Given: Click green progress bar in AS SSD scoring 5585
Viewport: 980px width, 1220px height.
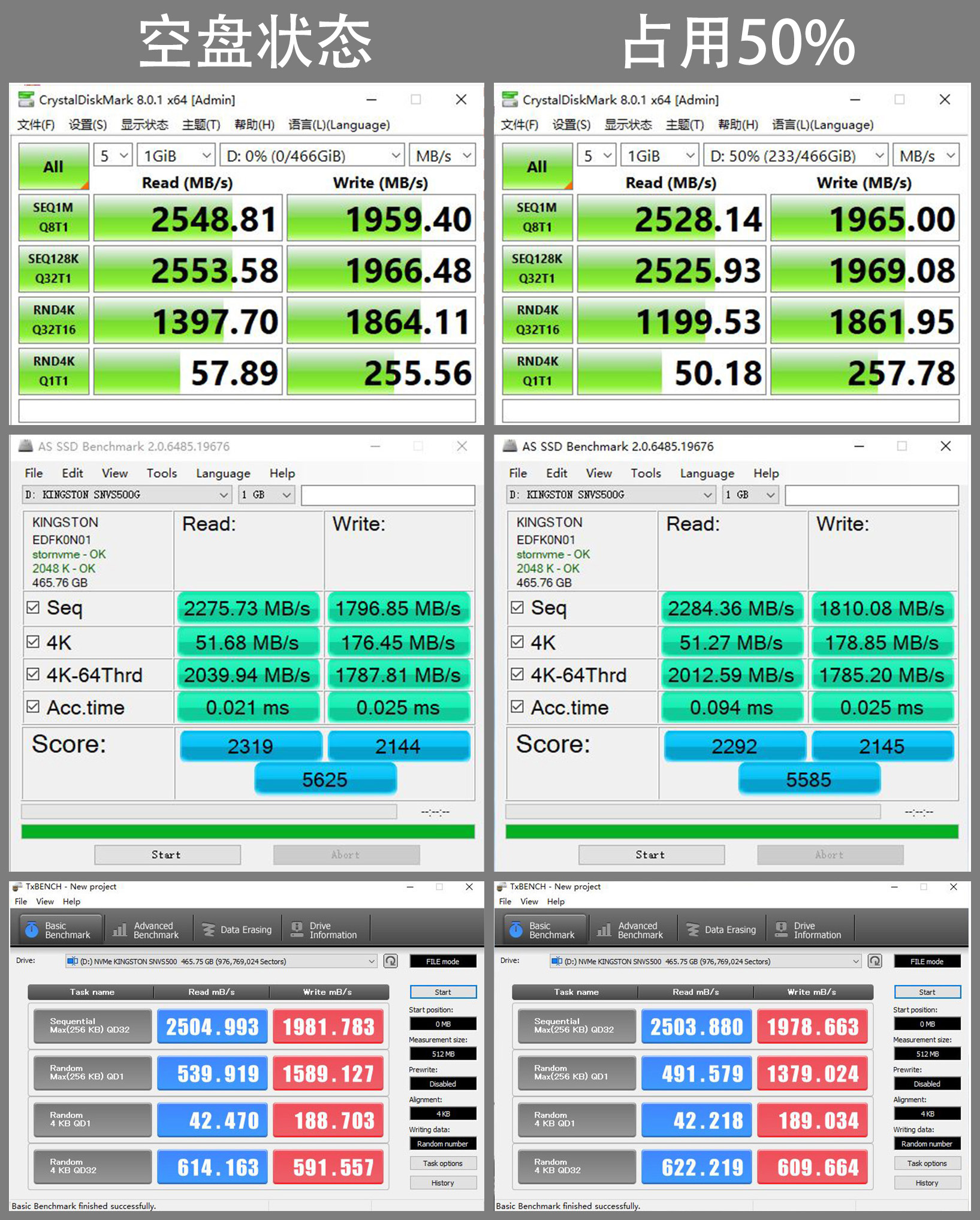Looking at the screenshot, I should [x=732, y=831].
